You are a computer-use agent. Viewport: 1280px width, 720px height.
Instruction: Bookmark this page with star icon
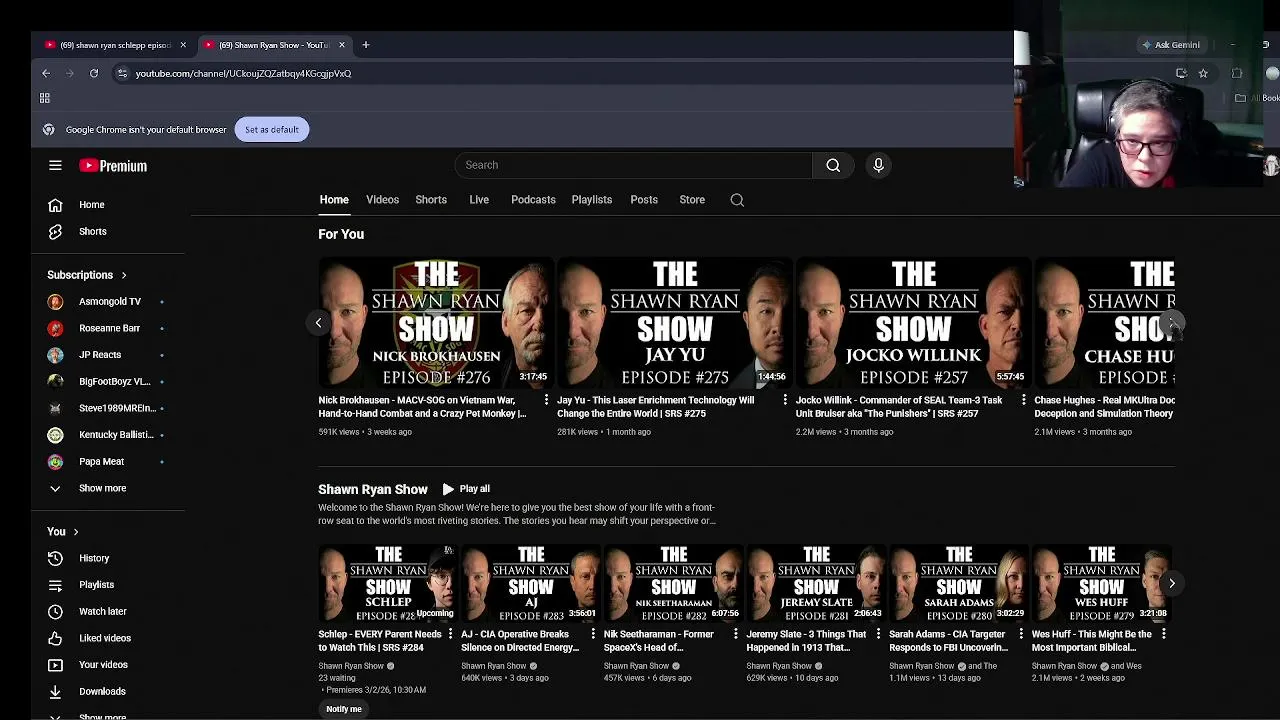[x=1203, y=73]
